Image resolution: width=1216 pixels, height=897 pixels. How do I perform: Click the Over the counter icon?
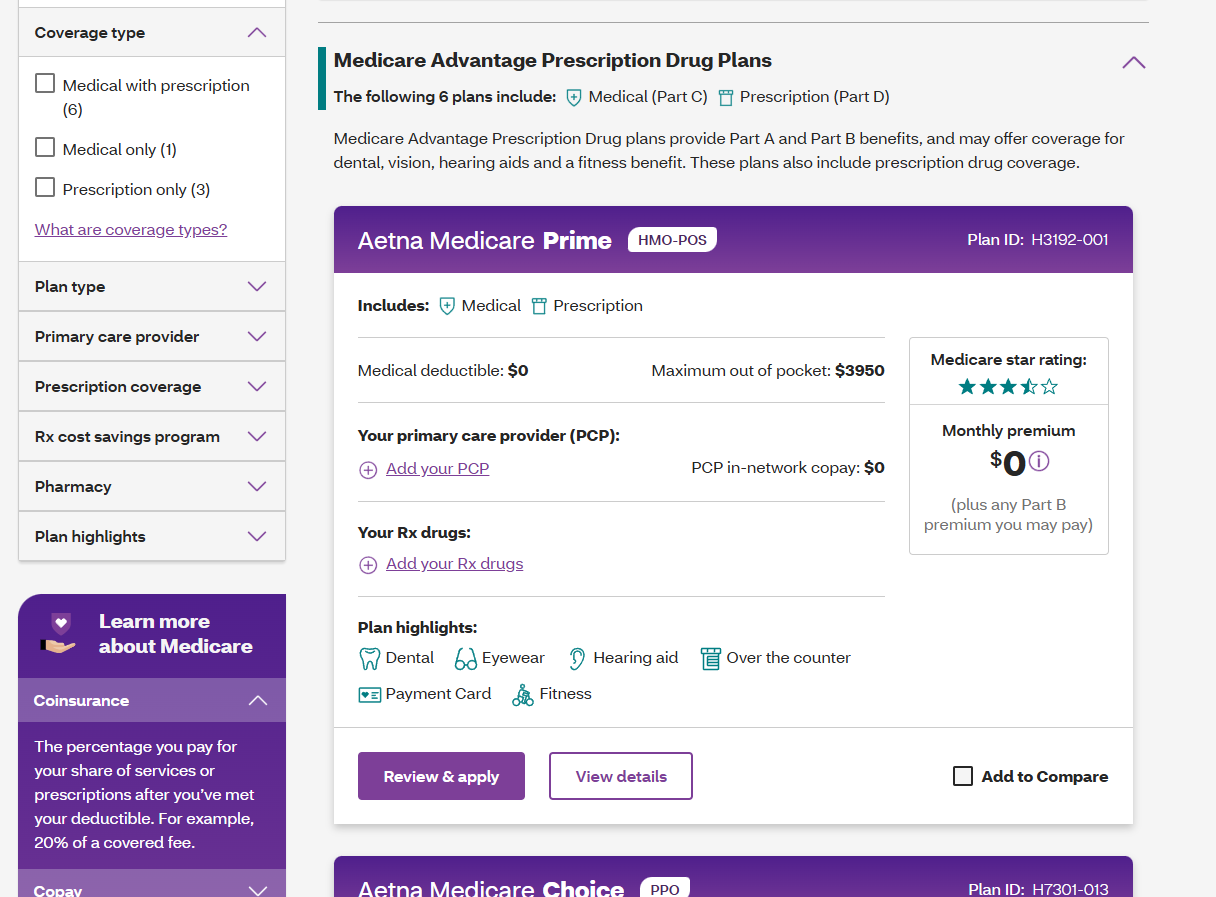710,658
